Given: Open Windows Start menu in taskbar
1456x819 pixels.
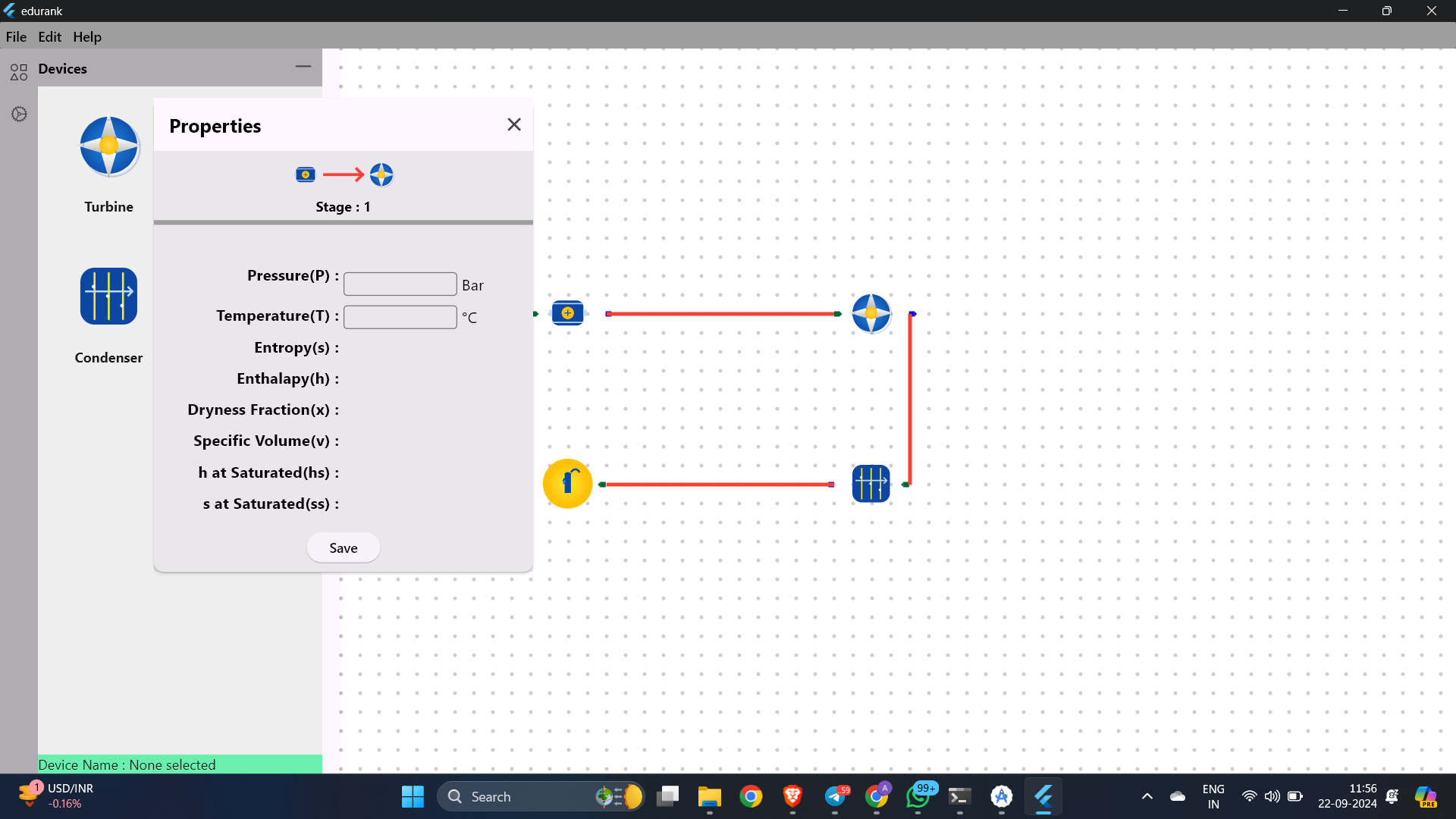Looking at the screenshot, I should (x=413, y=796).
